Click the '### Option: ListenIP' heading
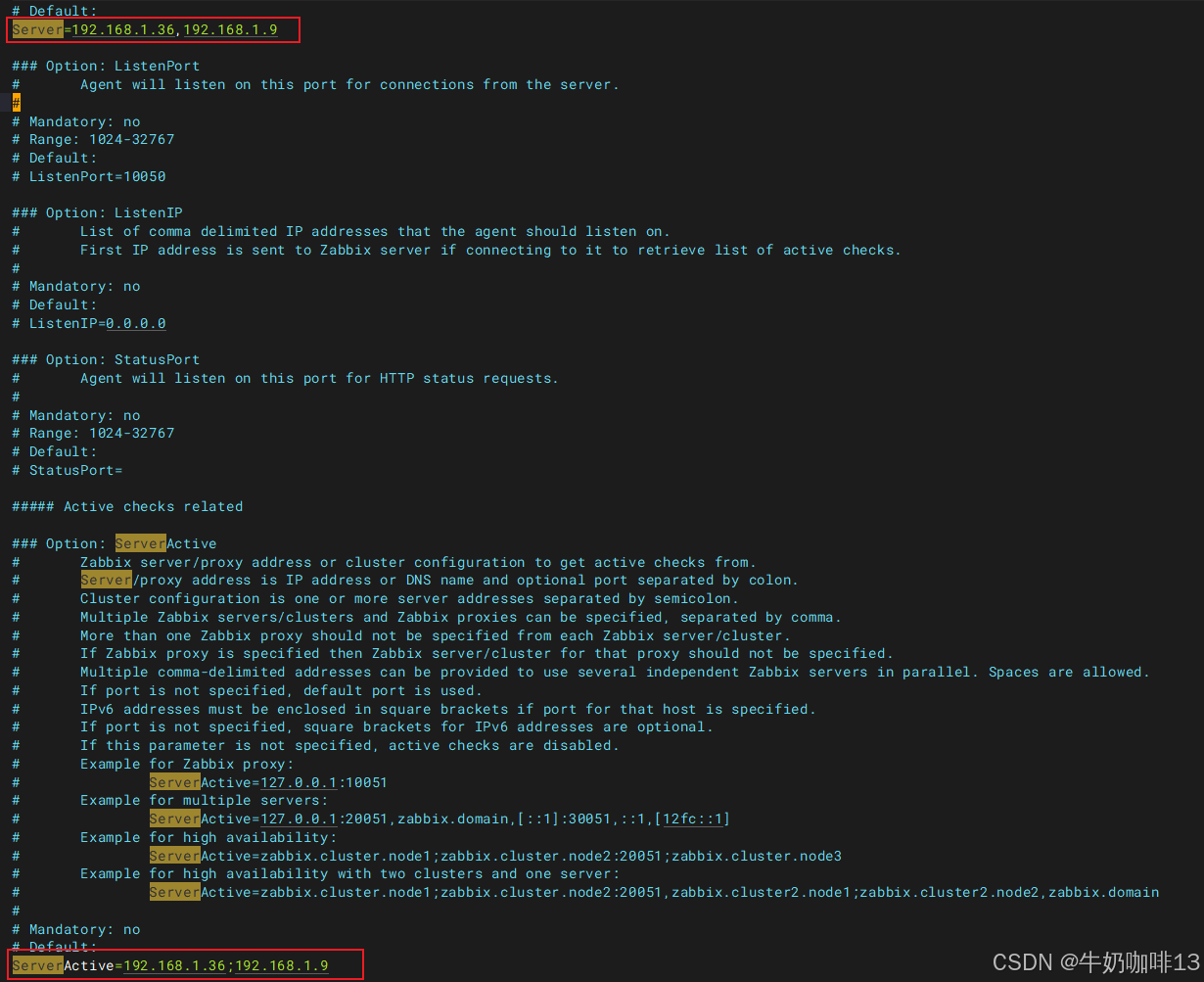The image size is (1204, 982). (x=97, y=213)
